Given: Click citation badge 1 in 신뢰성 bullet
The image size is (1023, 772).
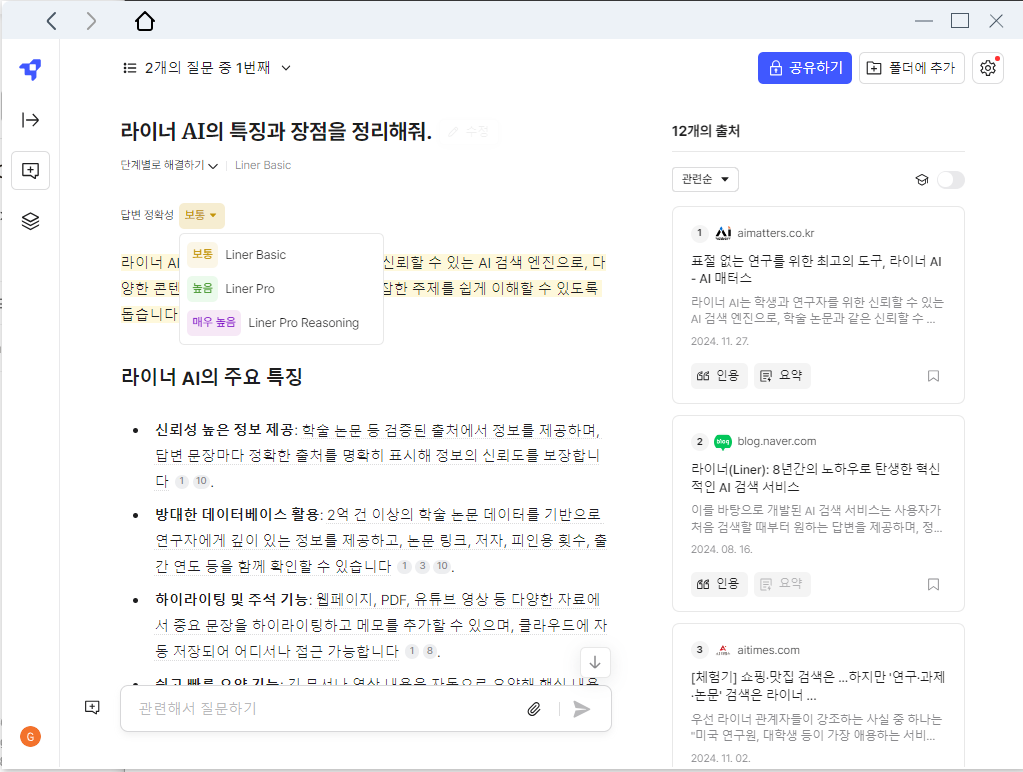Looking at the screenshot, I should (x=182, y=481).
